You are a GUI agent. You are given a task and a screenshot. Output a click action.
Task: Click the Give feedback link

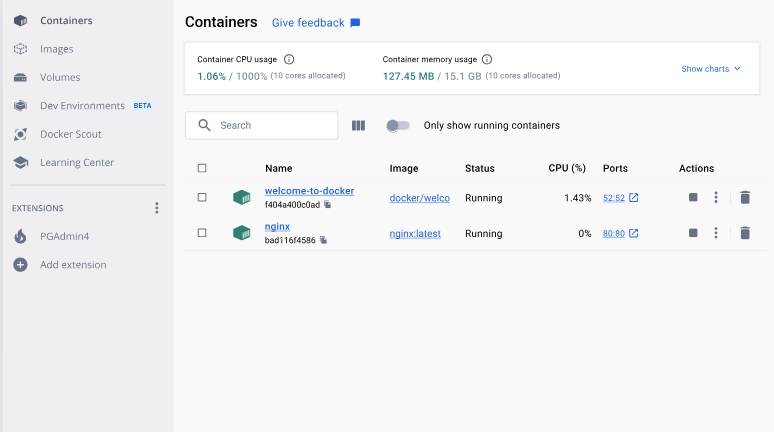click(x=308, y=23)
